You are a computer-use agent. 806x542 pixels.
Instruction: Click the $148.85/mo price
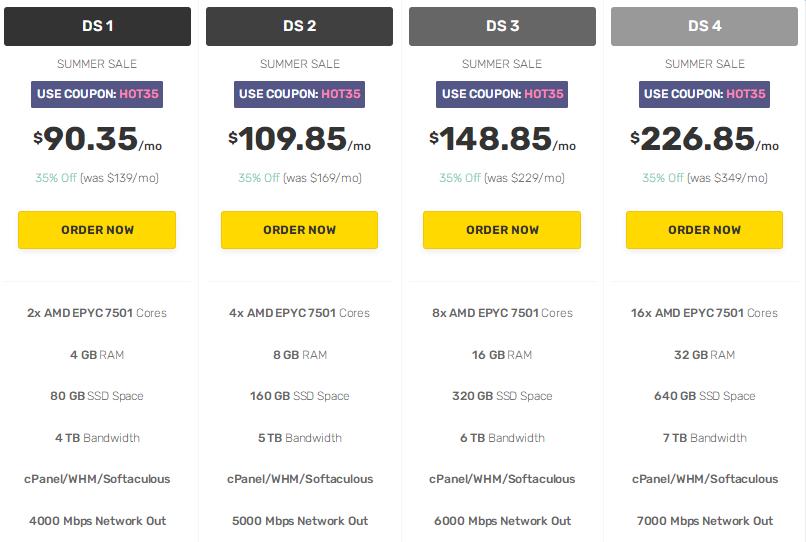coord(502,140)
